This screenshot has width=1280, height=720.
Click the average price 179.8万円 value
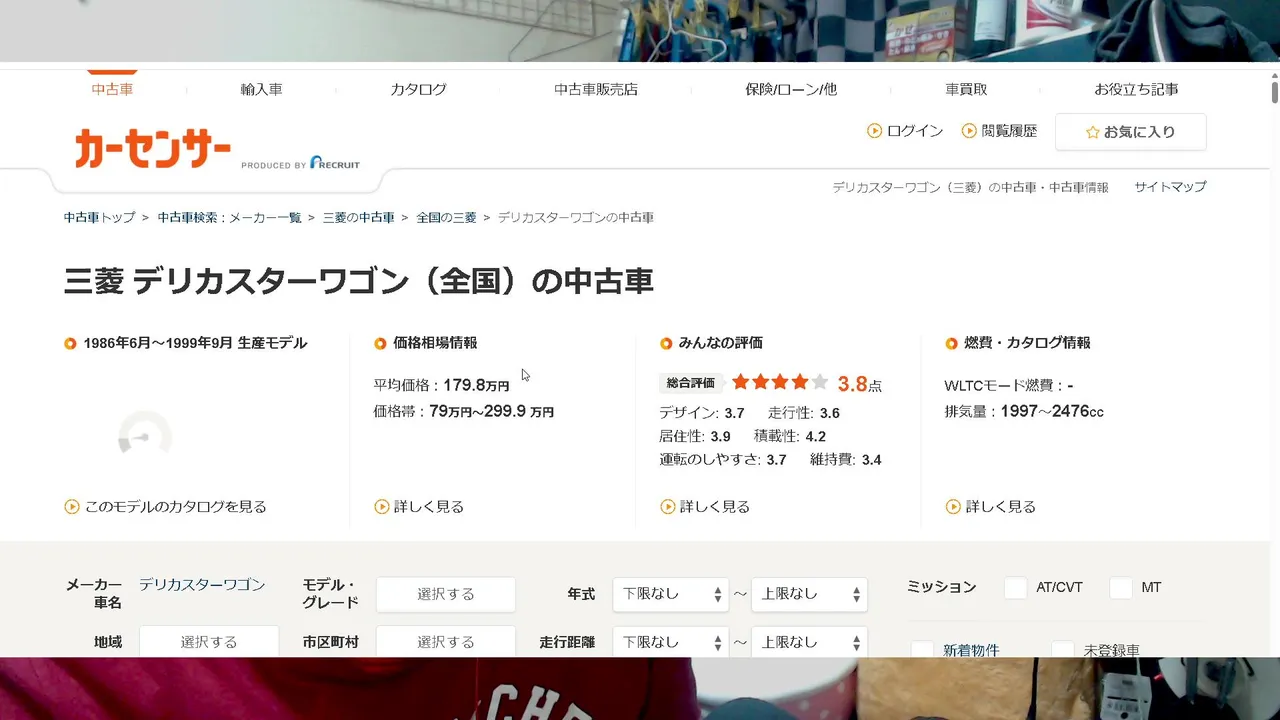pos(477,385)
